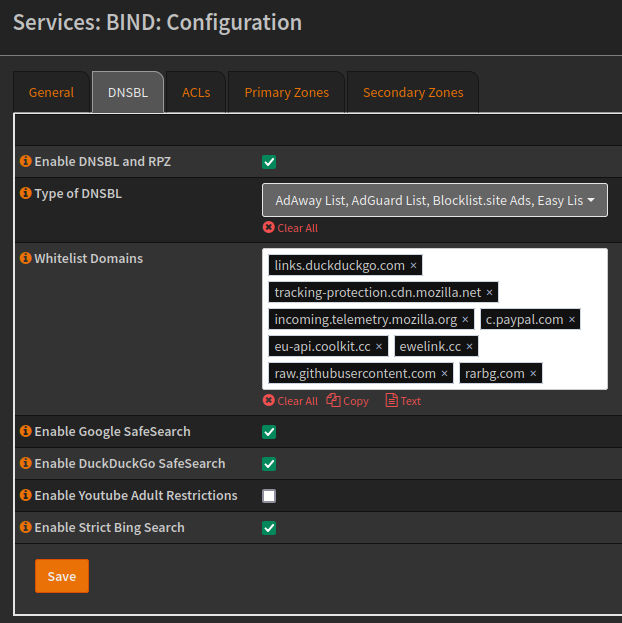Clear All whitelist domains
This screenshot has width=622, height=623.
point(291,400)
